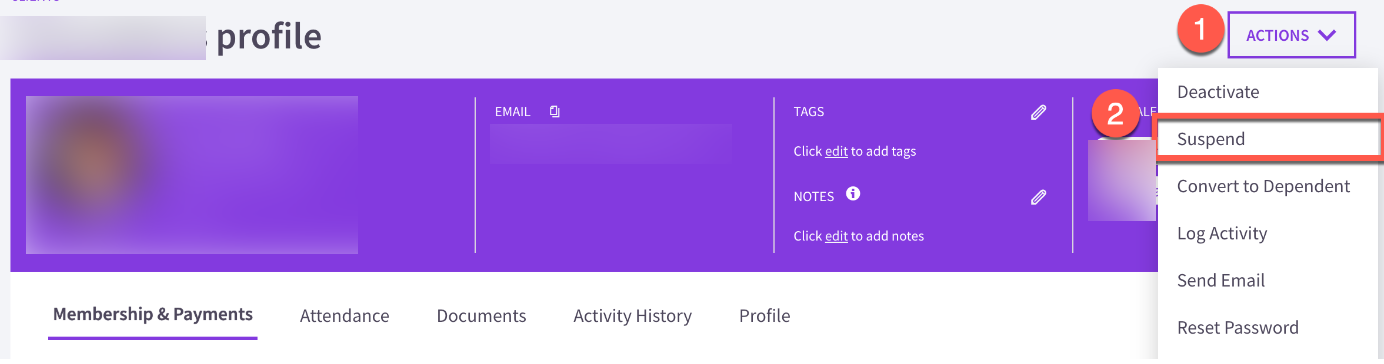Screen dimensions: 1384x364
Task: Open the Actions menu button
Action: [x=1292, y=35]
